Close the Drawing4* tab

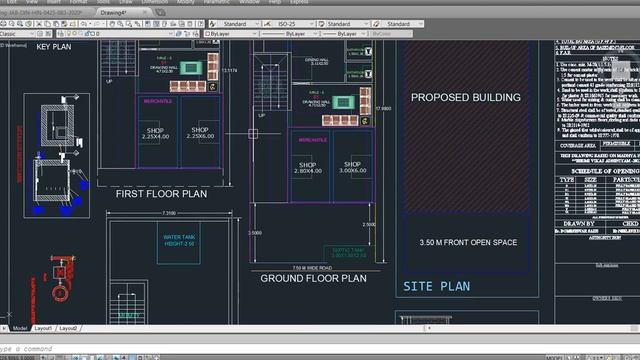144,13
